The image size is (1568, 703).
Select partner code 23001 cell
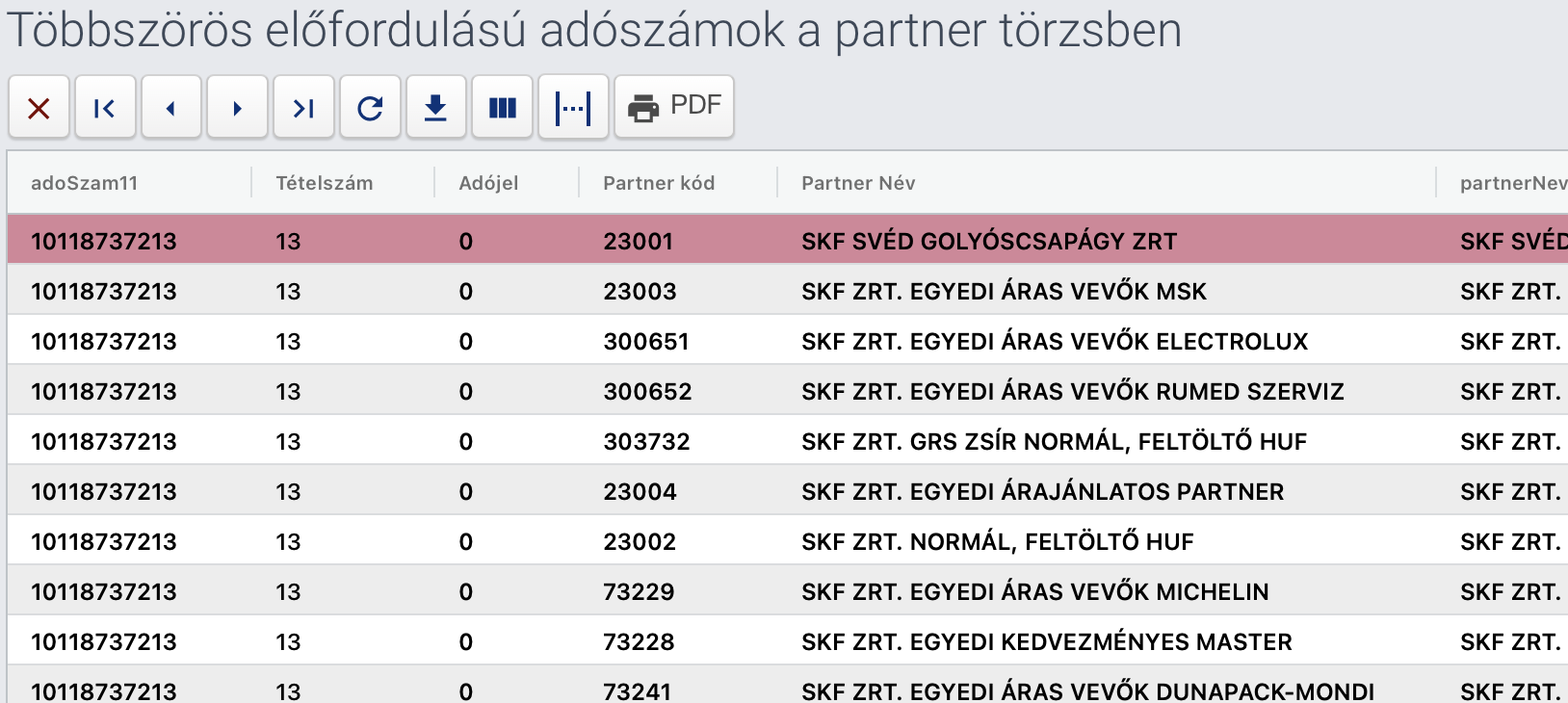coord(638,241)
